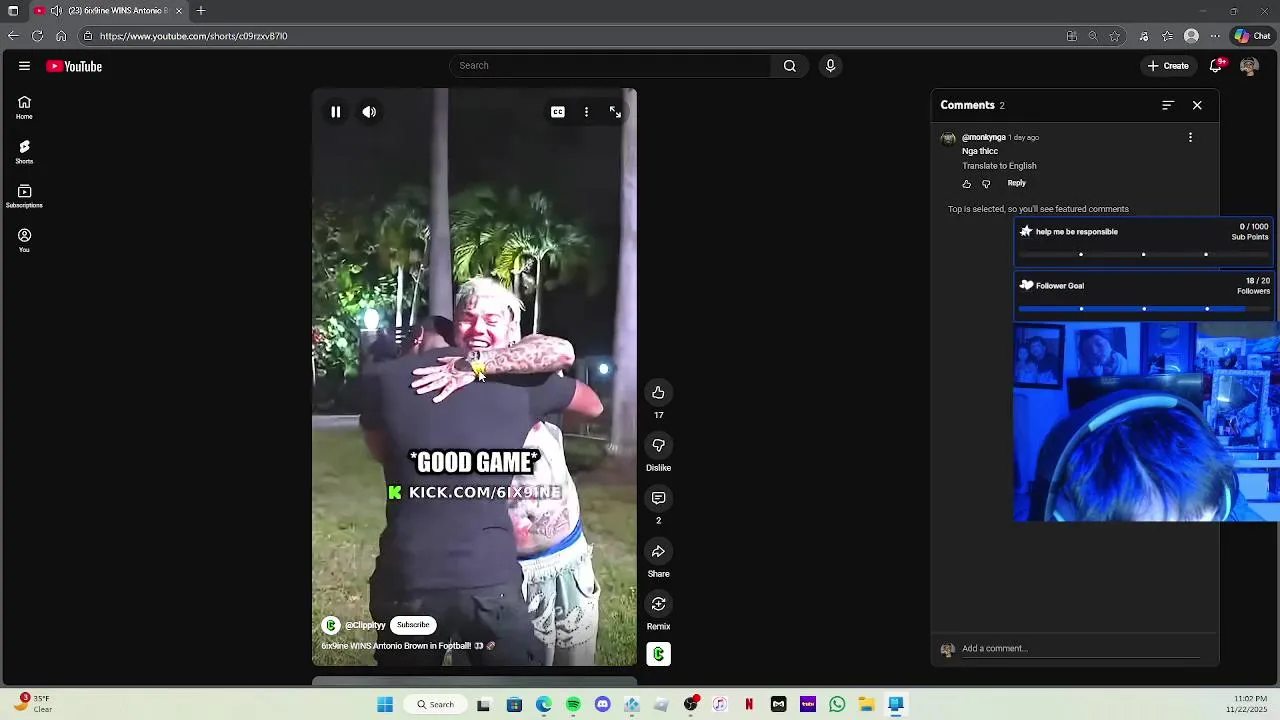Click the YouTube search magnifier button

pyautogui.click(x=790, y=66)
